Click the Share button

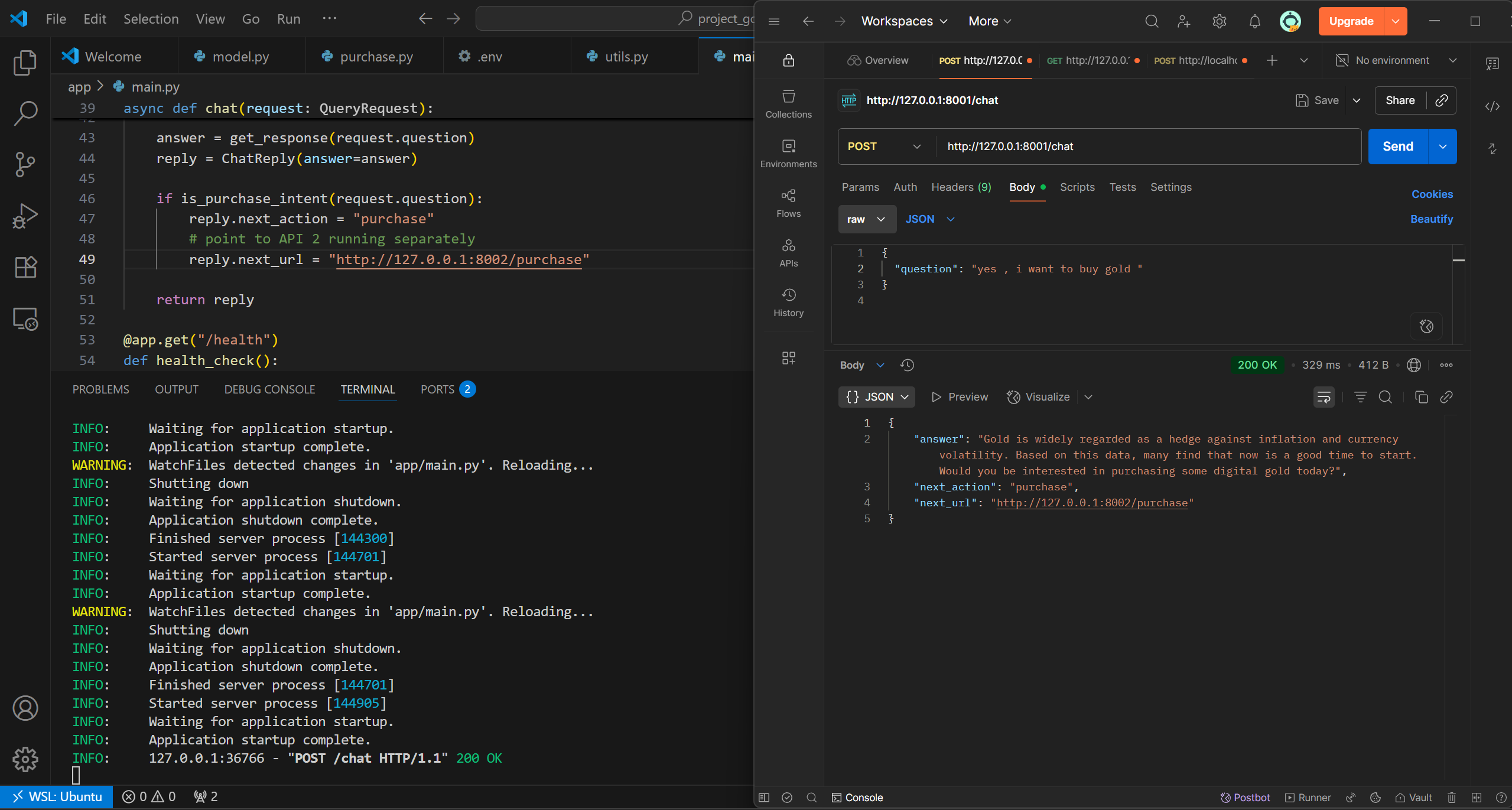(x=1400, y=100)
